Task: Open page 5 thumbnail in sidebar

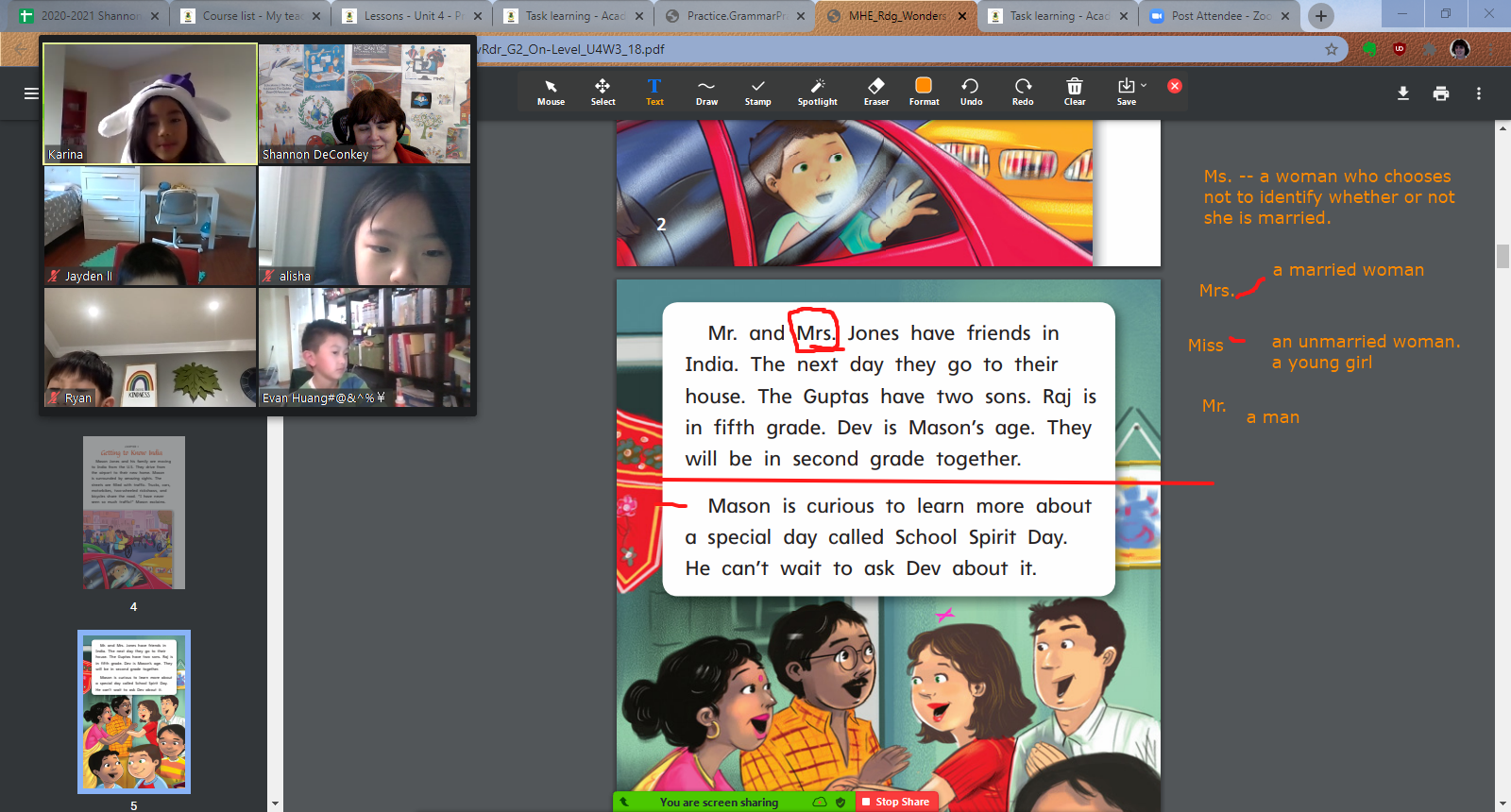Action: [134, 712]
